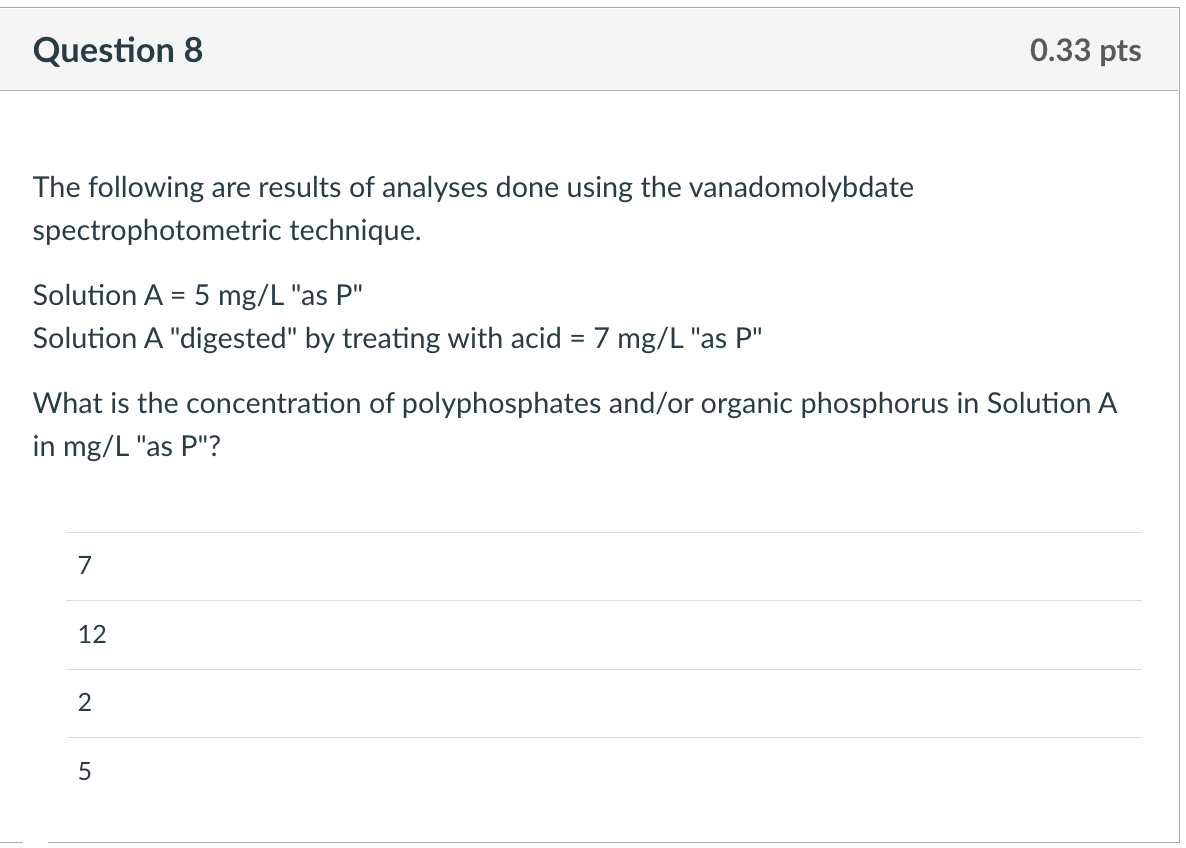Click 'in mg/L "as P"?' at the question's end
Viewport: 1186px width, 848px height.
click(126, 446)
